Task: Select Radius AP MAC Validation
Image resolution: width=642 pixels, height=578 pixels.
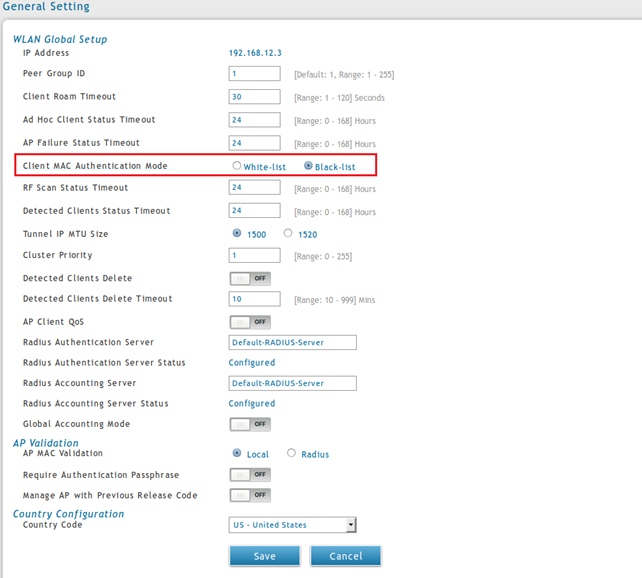Action: click(x=292, y=453)
